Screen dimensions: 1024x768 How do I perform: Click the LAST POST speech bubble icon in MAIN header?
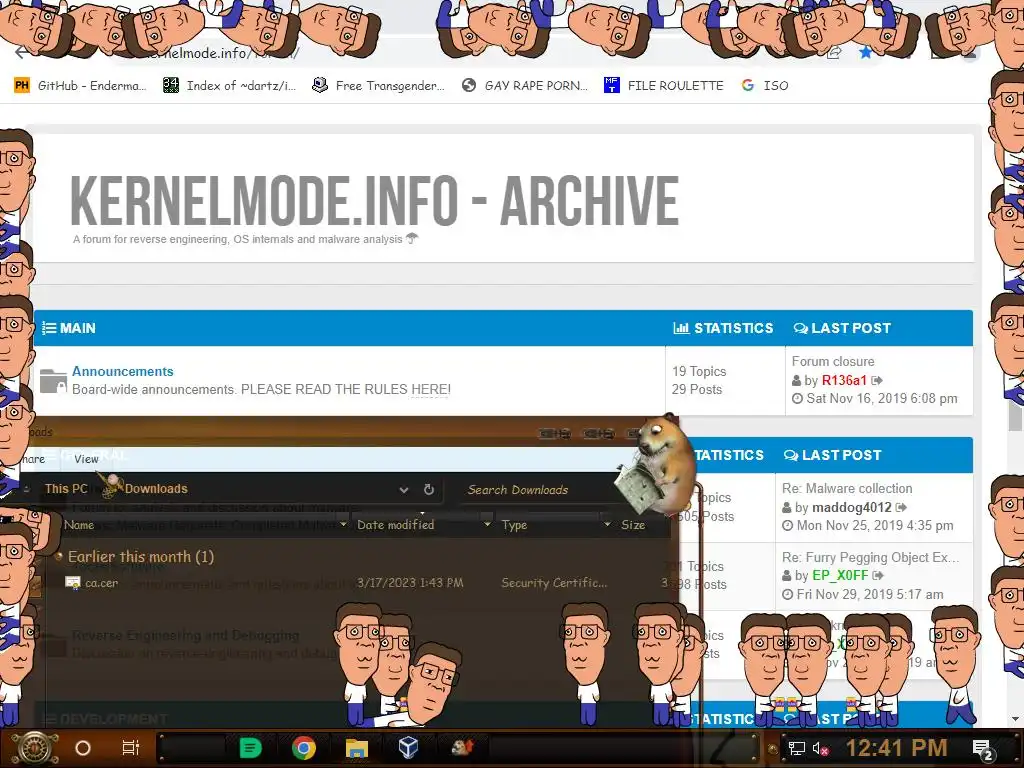801,328
